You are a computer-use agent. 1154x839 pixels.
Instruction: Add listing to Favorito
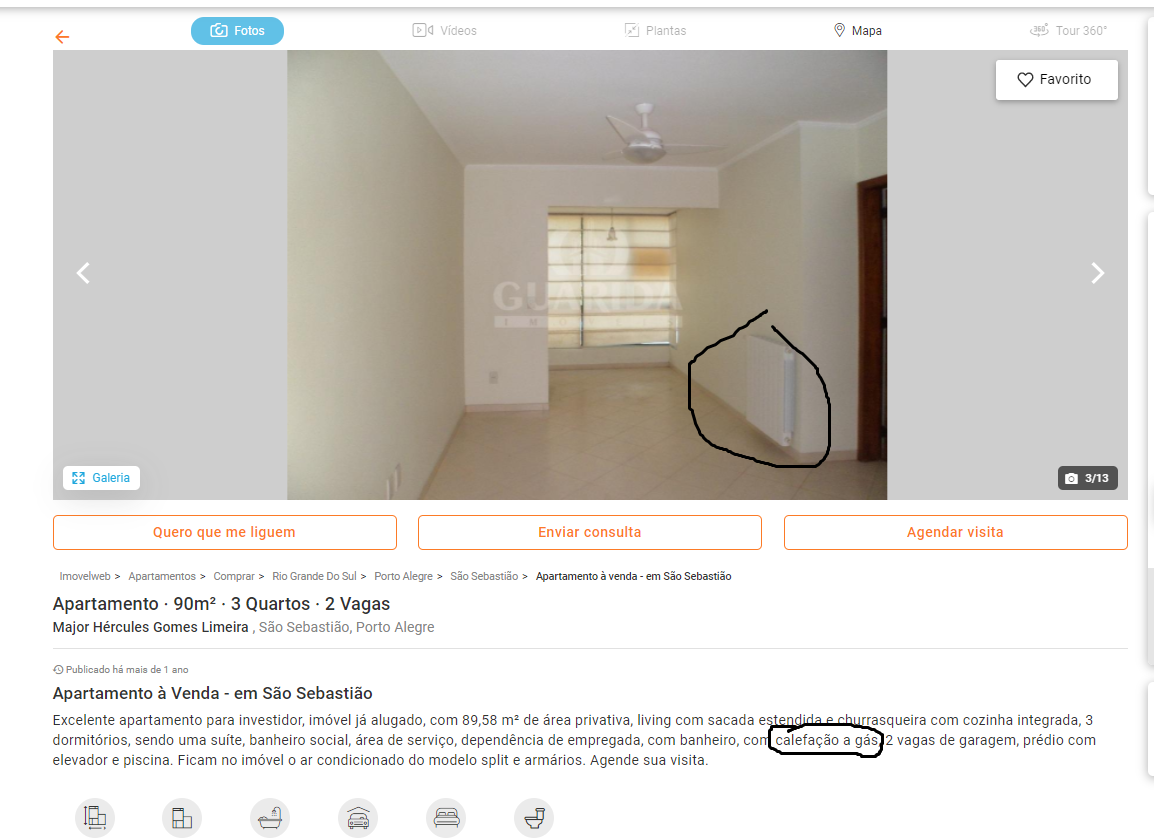[1056, 79]
